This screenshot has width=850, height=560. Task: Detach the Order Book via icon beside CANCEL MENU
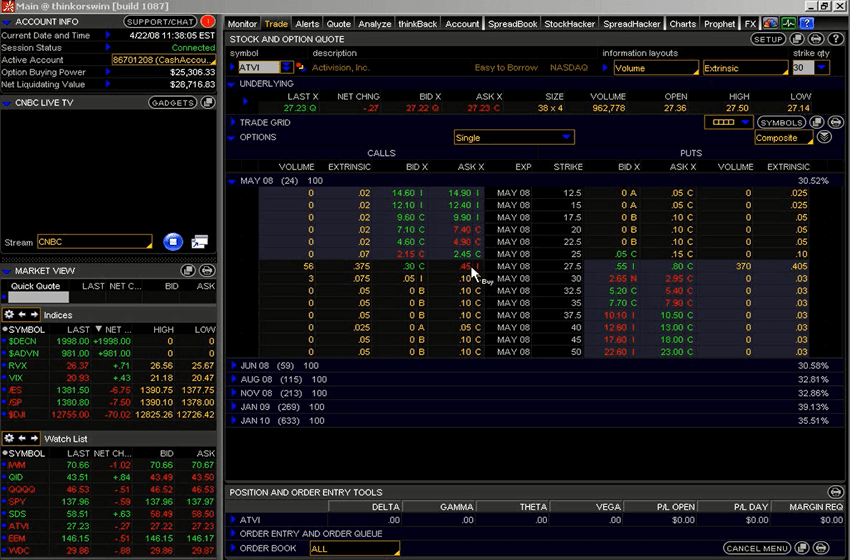(x=802, y=548)
